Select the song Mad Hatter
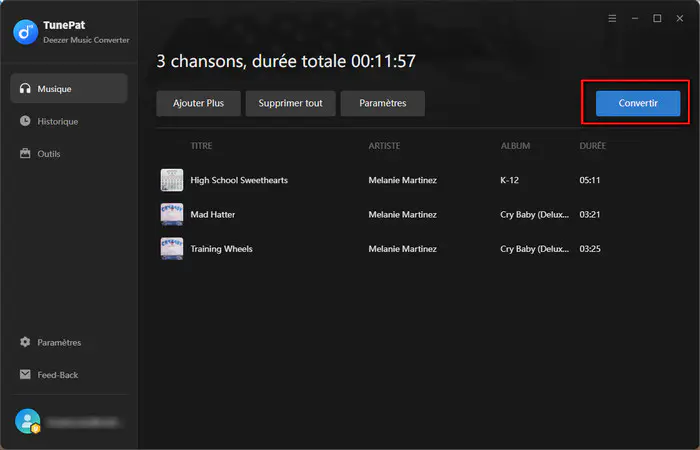 click(212, 214)
